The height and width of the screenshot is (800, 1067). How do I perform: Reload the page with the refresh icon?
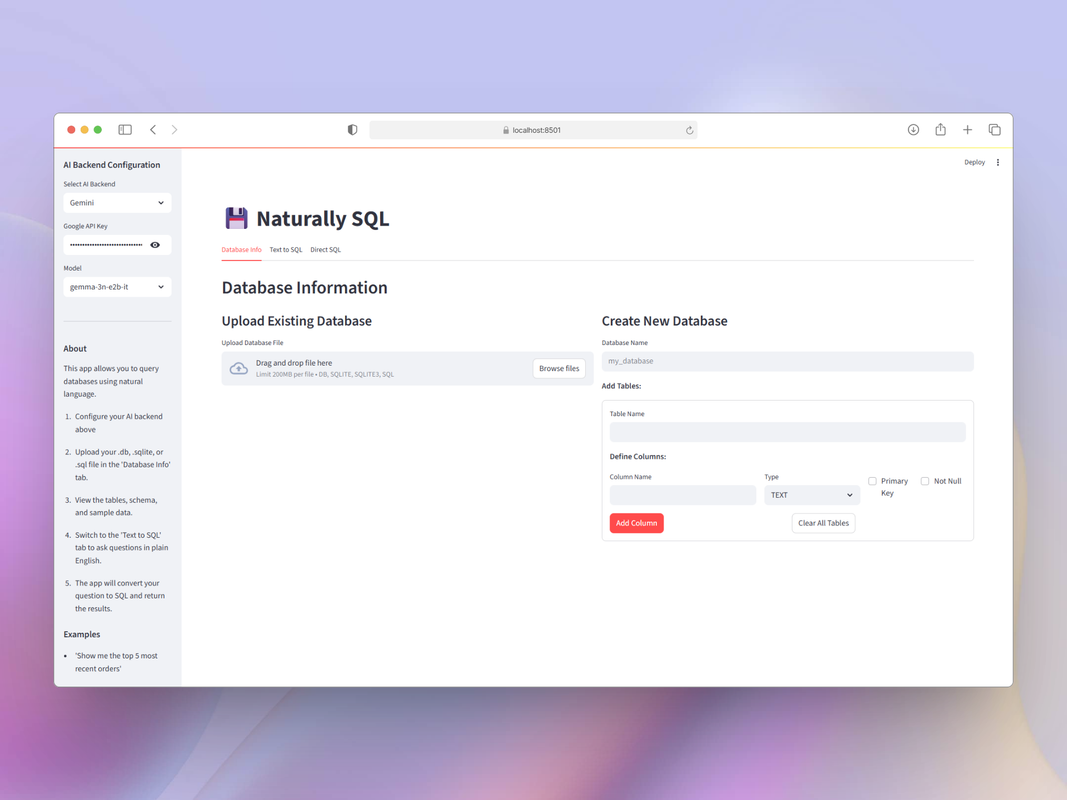click(689, 130)
